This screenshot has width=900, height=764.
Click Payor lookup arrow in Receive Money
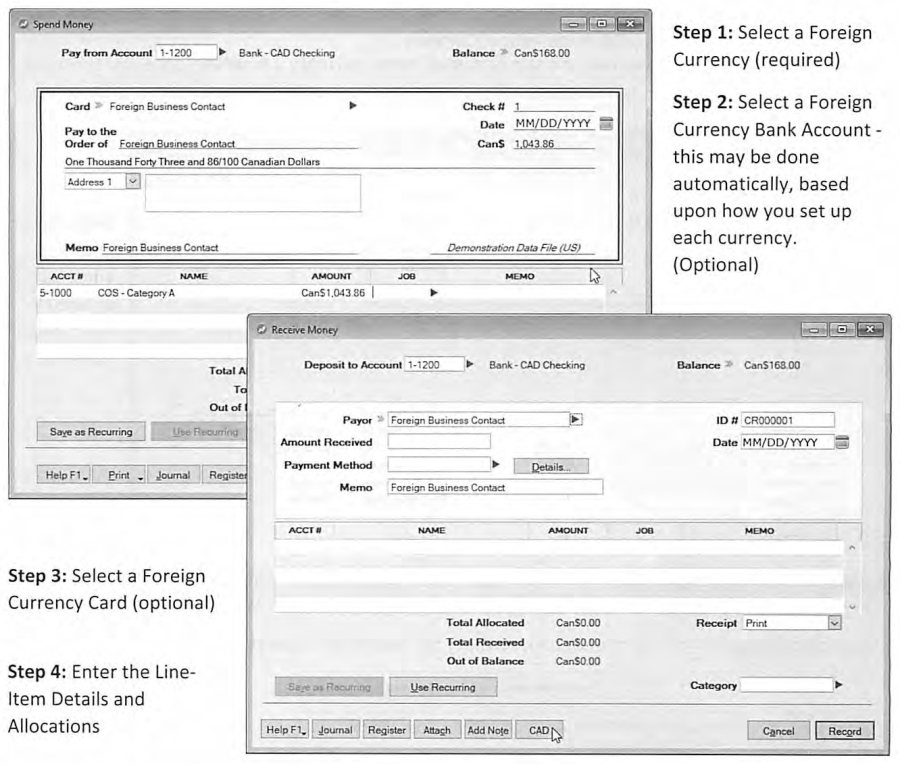(x=576, y=420)
